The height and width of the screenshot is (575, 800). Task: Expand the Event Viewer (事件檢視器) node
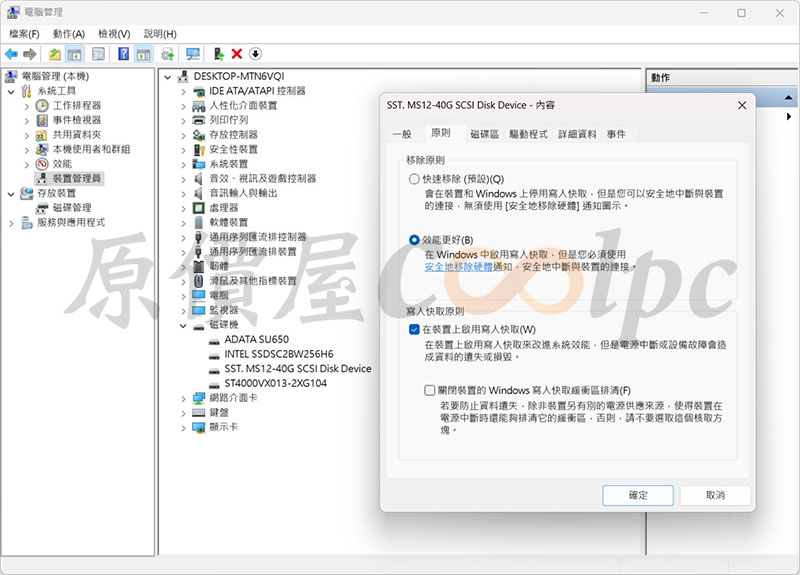27,121
